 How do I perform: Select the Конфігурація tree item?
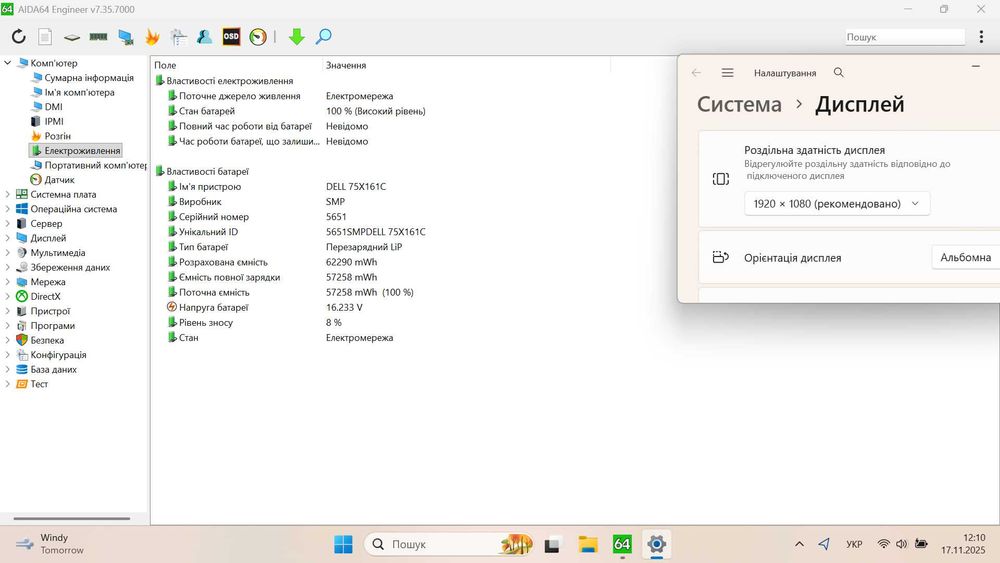[x=58, y=355]
